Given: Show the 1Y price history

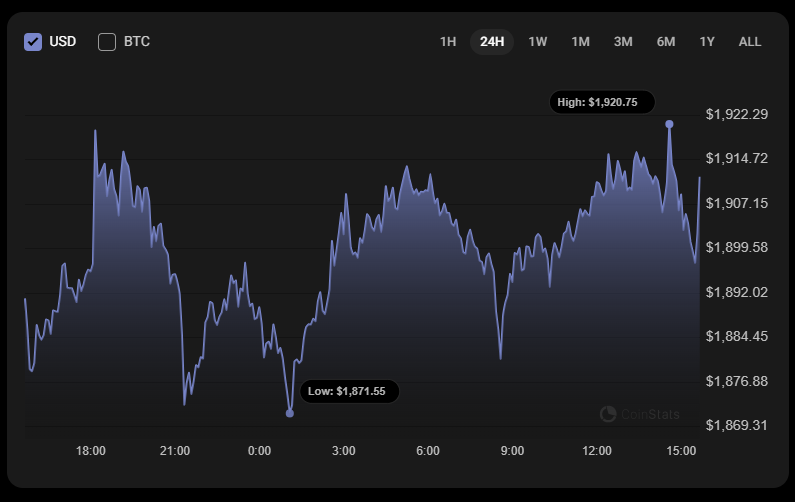Looking at the screenshot, I should [x=707, y=42].
